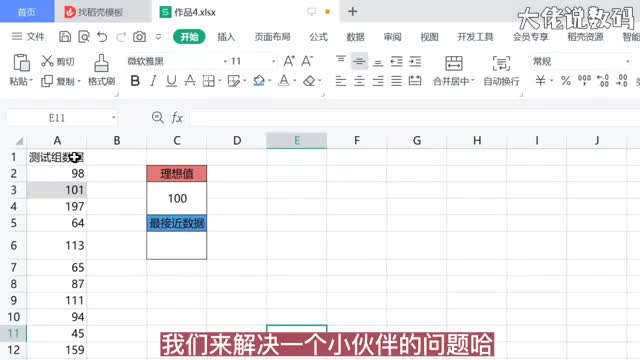Image resolution: width=640 pixels, height=360 pixels.
Task: Click distributed alignment icon
Action: tap(415, 81)
